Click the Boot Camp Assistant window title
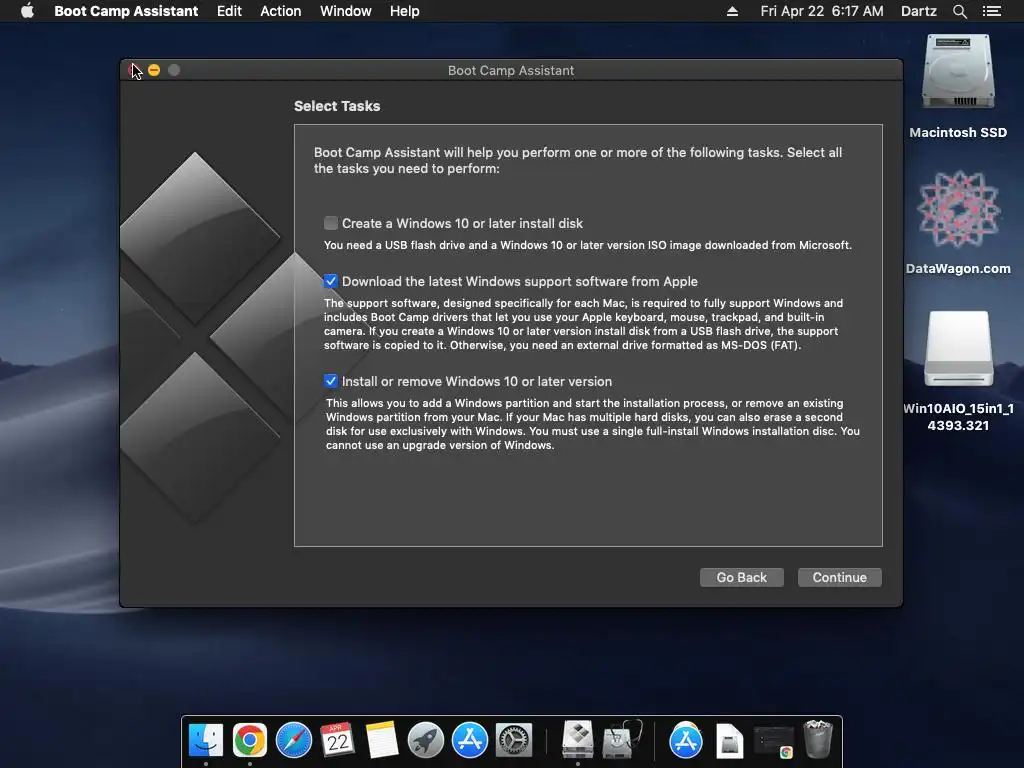 511,71
